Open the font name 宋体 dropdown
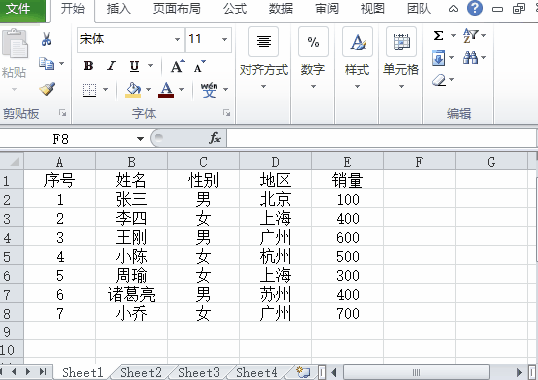This screenshot has width=538, height=380. 177,40
